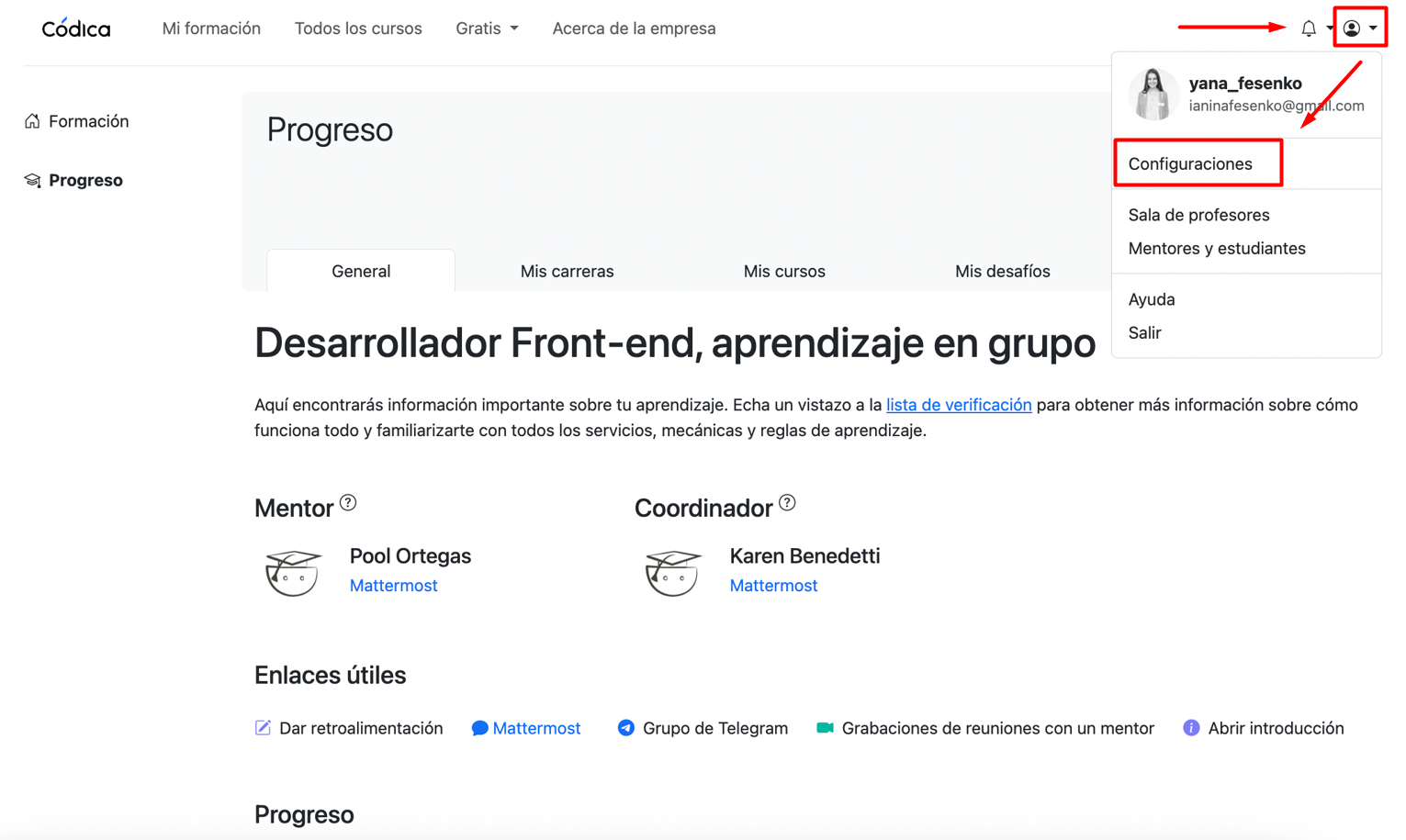
Task: Open Mattermost via the chat bubble icon
Action: [479, 728]
